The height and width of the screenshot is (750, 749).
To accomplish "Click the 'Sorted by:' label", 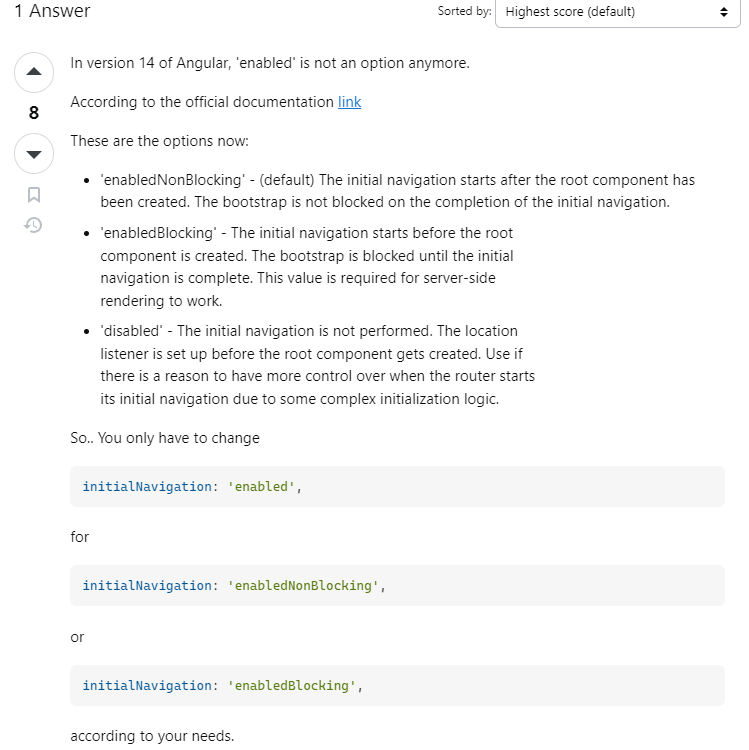I will coord(464,11).
